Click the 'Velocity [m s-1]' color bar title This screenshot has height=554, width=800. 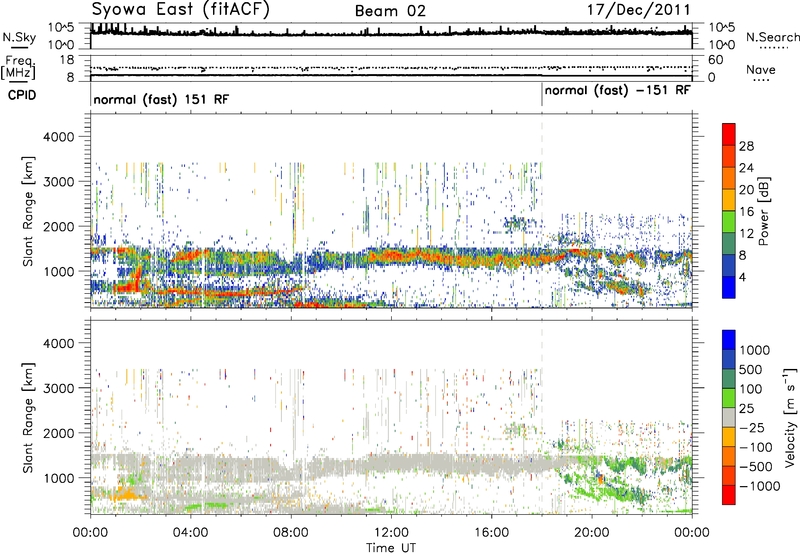coord(790,417)
